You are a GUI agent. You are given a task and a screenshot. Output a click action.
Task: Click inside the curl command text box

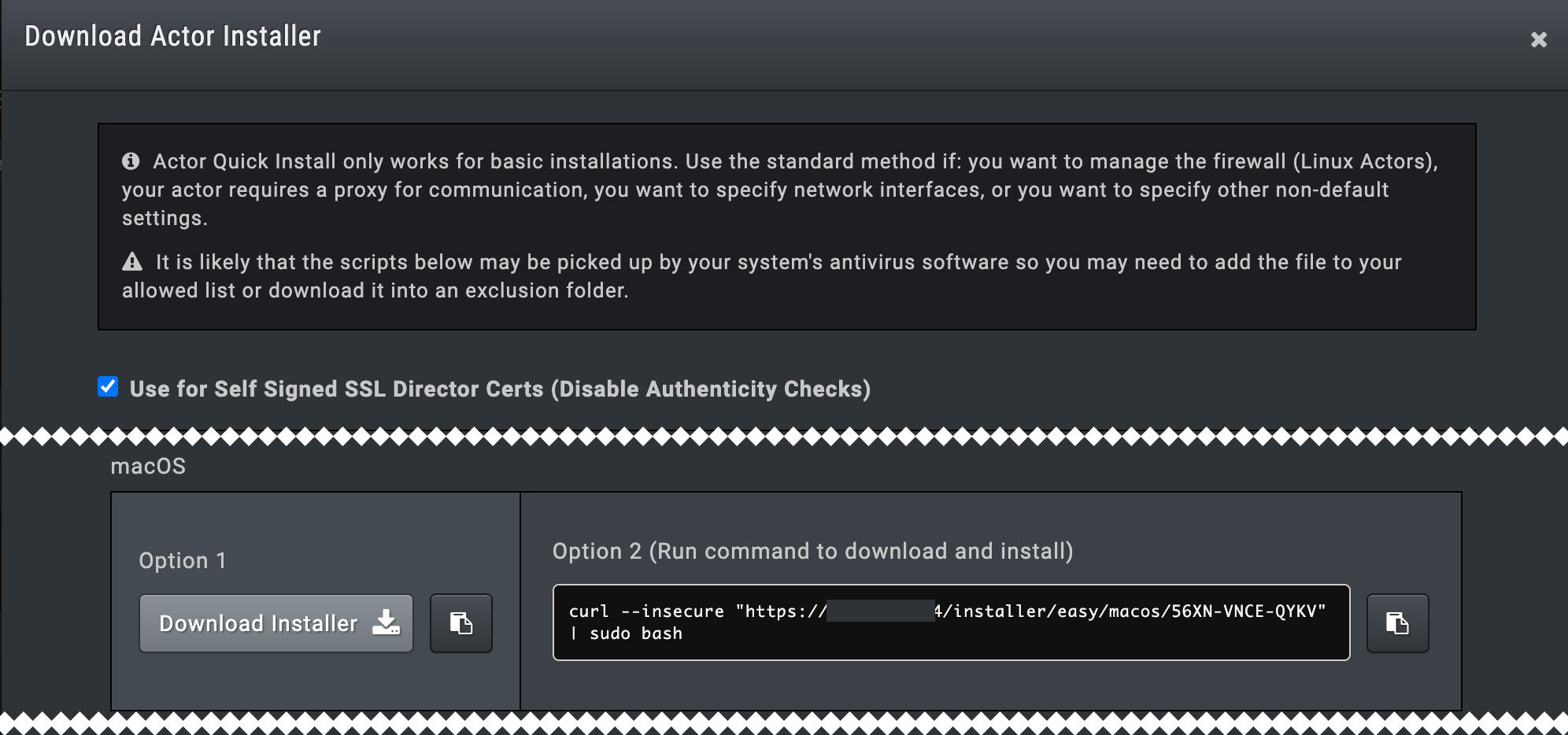click(951, 622)
